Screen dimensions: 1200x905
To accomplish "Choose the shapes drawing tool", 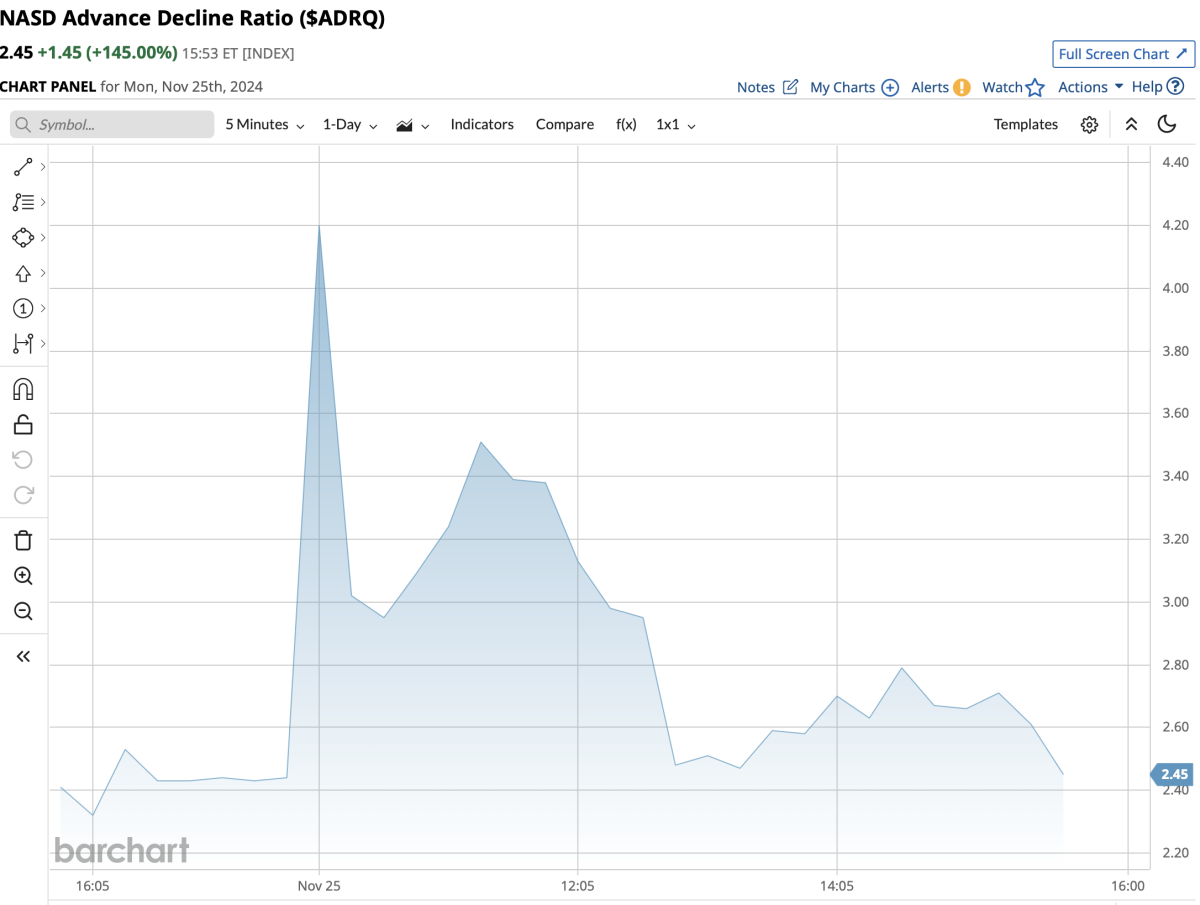I will point(23,237).
